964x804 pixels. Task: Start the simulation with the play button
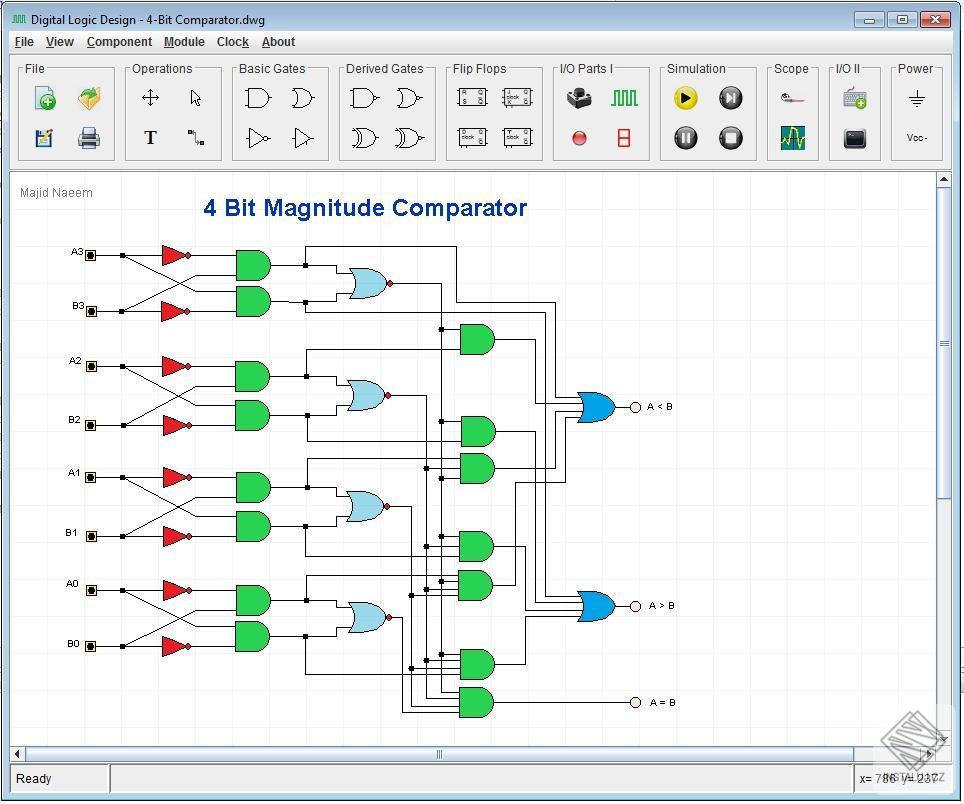pos(685,98)
